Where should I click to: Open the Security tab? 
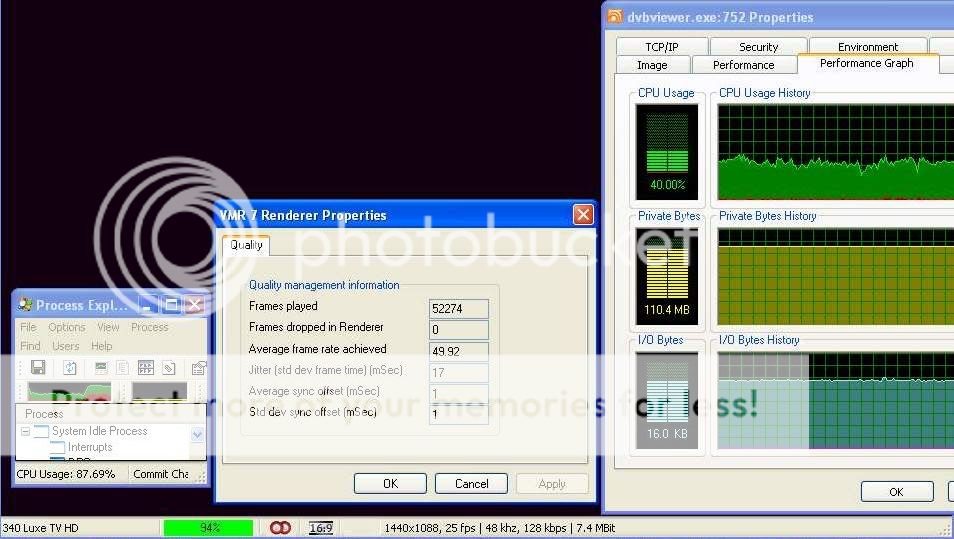tap(758, 47)
